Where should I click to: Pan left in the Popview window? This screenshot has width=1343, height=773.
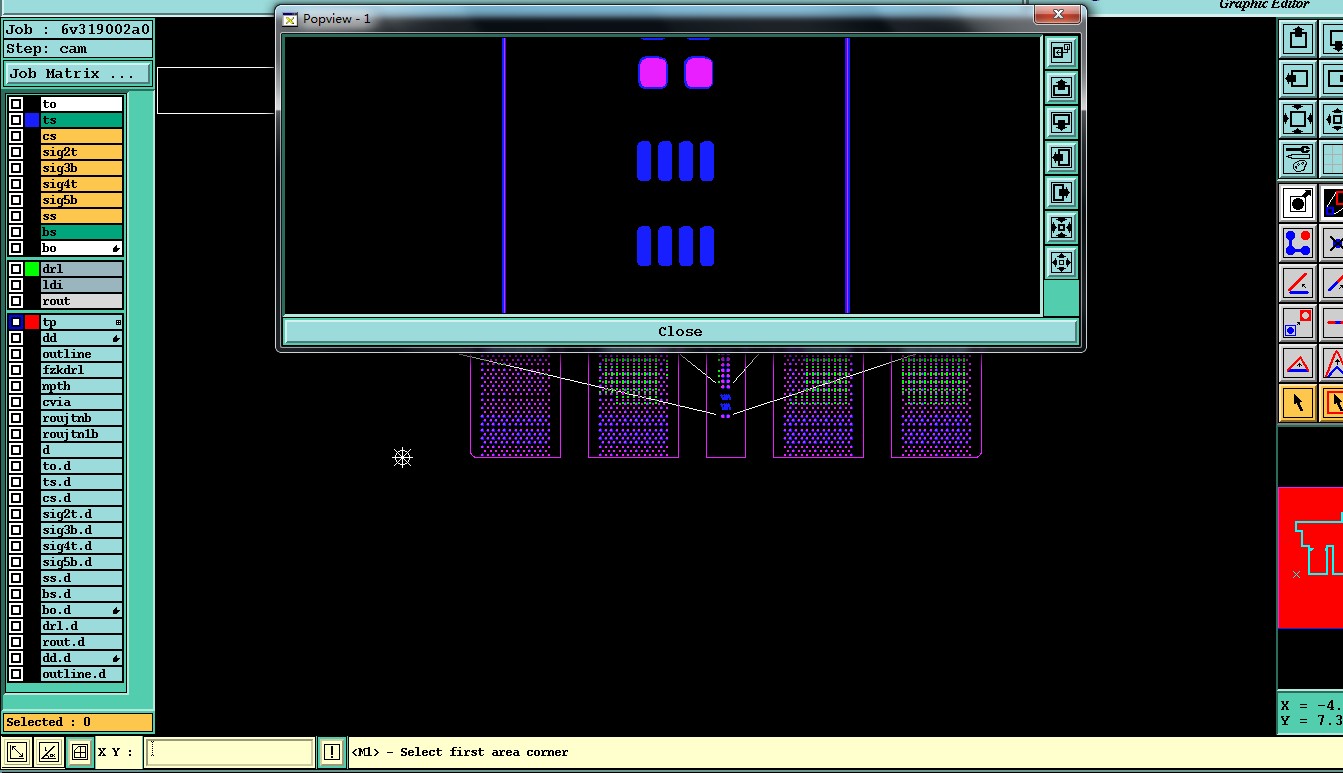point(1061,158)
